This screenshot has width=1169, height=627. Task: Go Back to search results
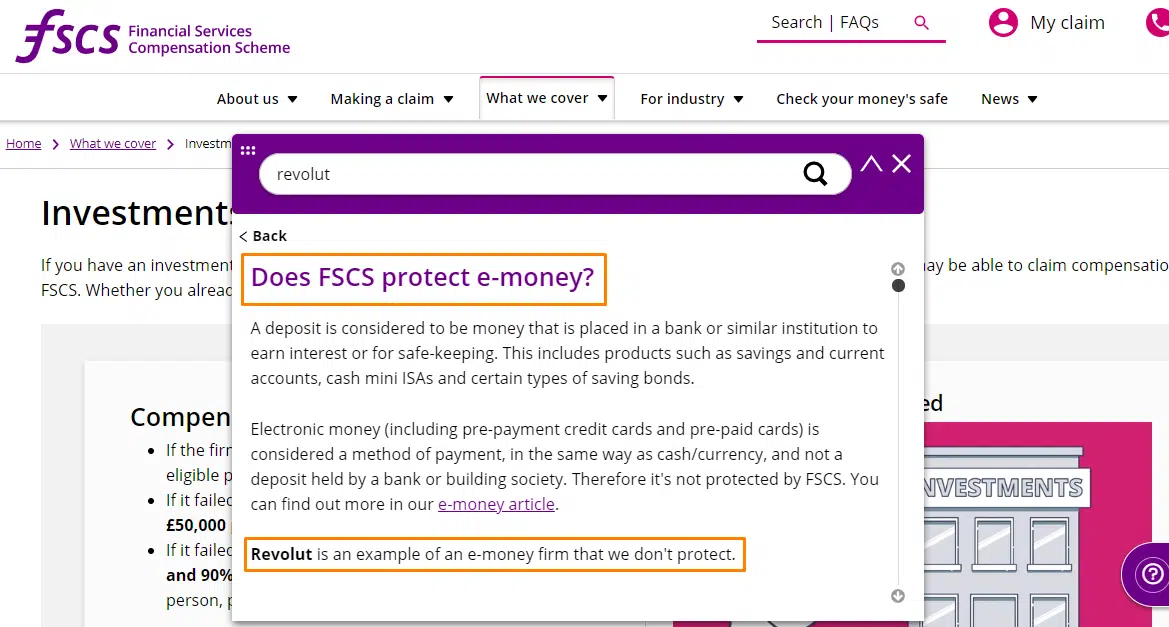point(262,236)
